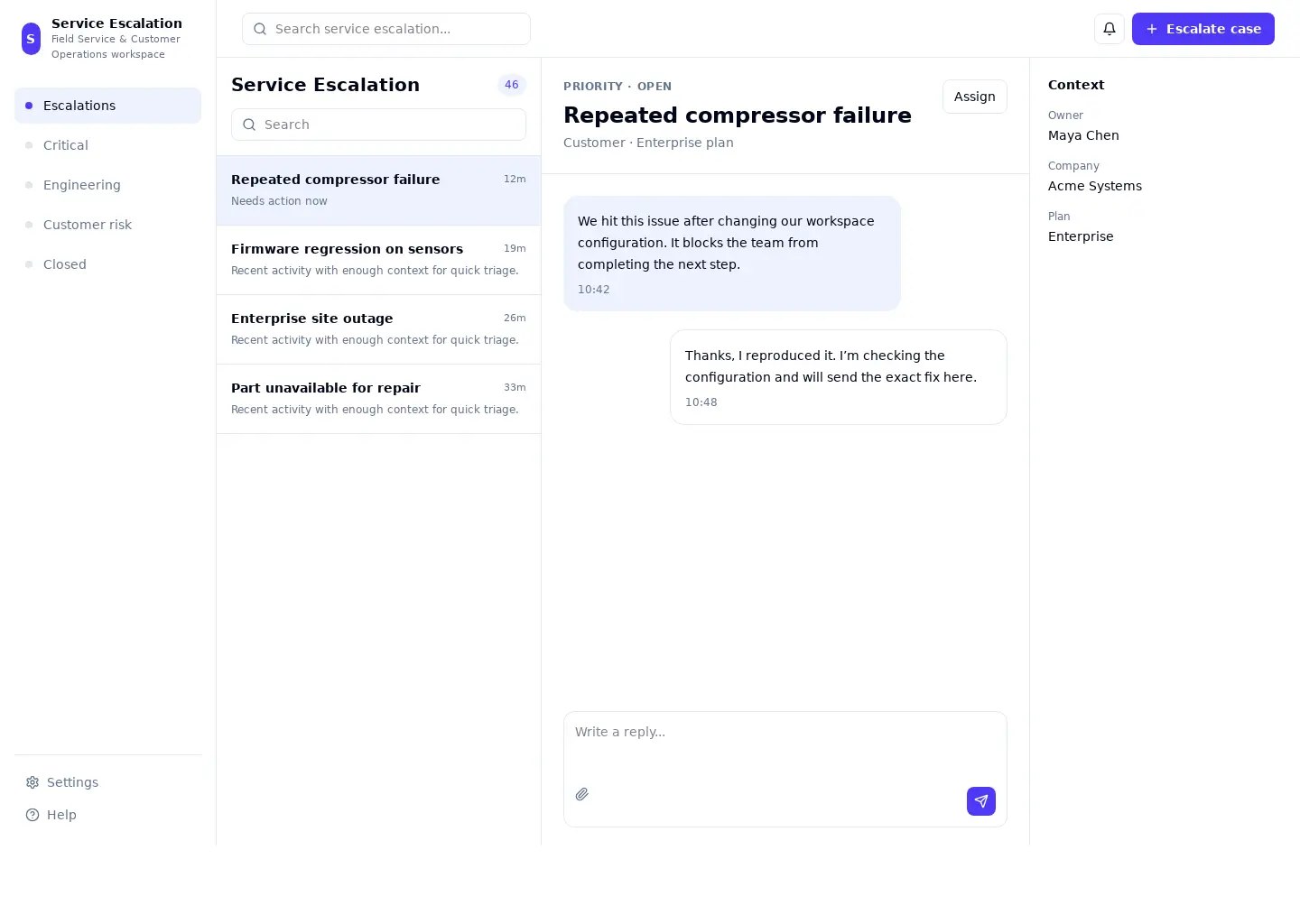This screenshot has width=1300, height=924.
Task: Click the 46 count badge
Action: [x=512, y=85]
